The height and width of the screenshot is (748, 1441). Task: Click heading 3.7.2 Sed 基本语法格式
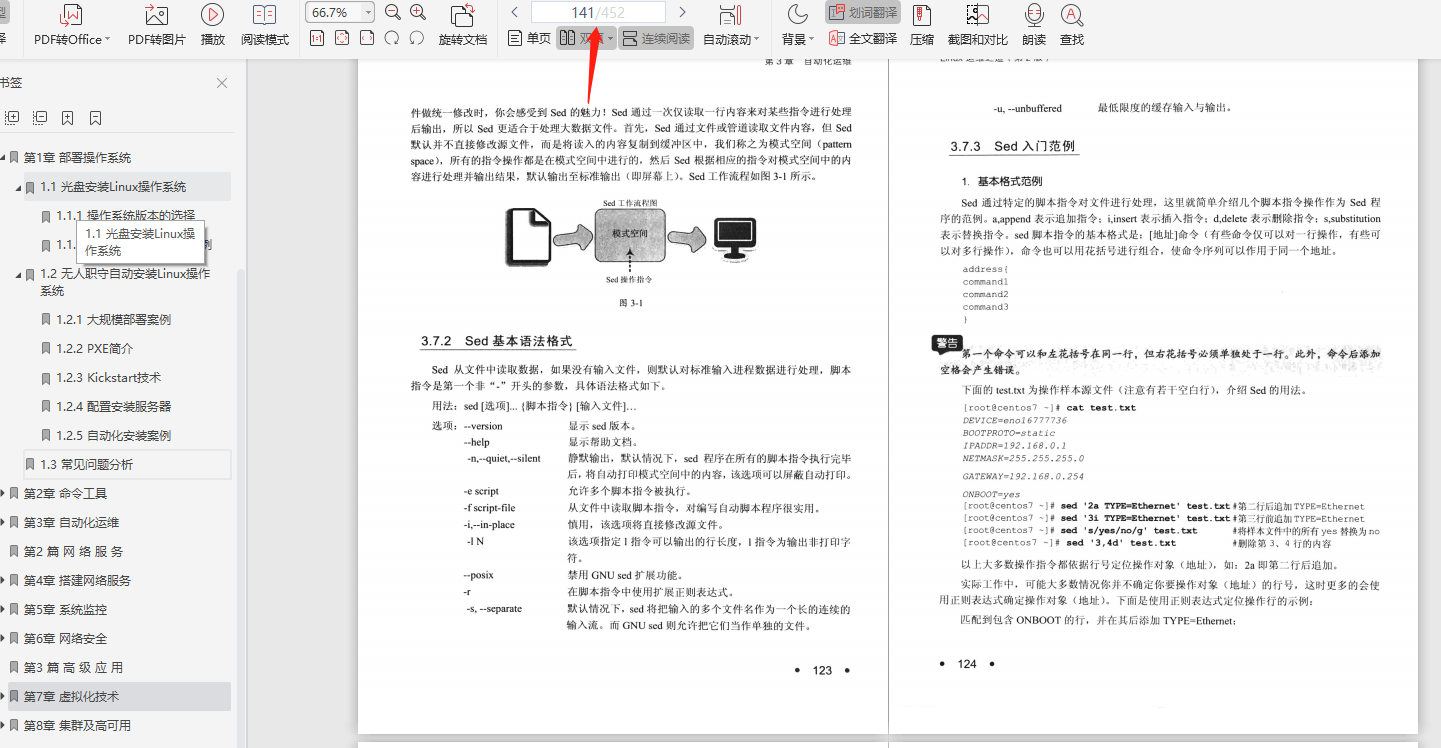[x=497, y=341]
